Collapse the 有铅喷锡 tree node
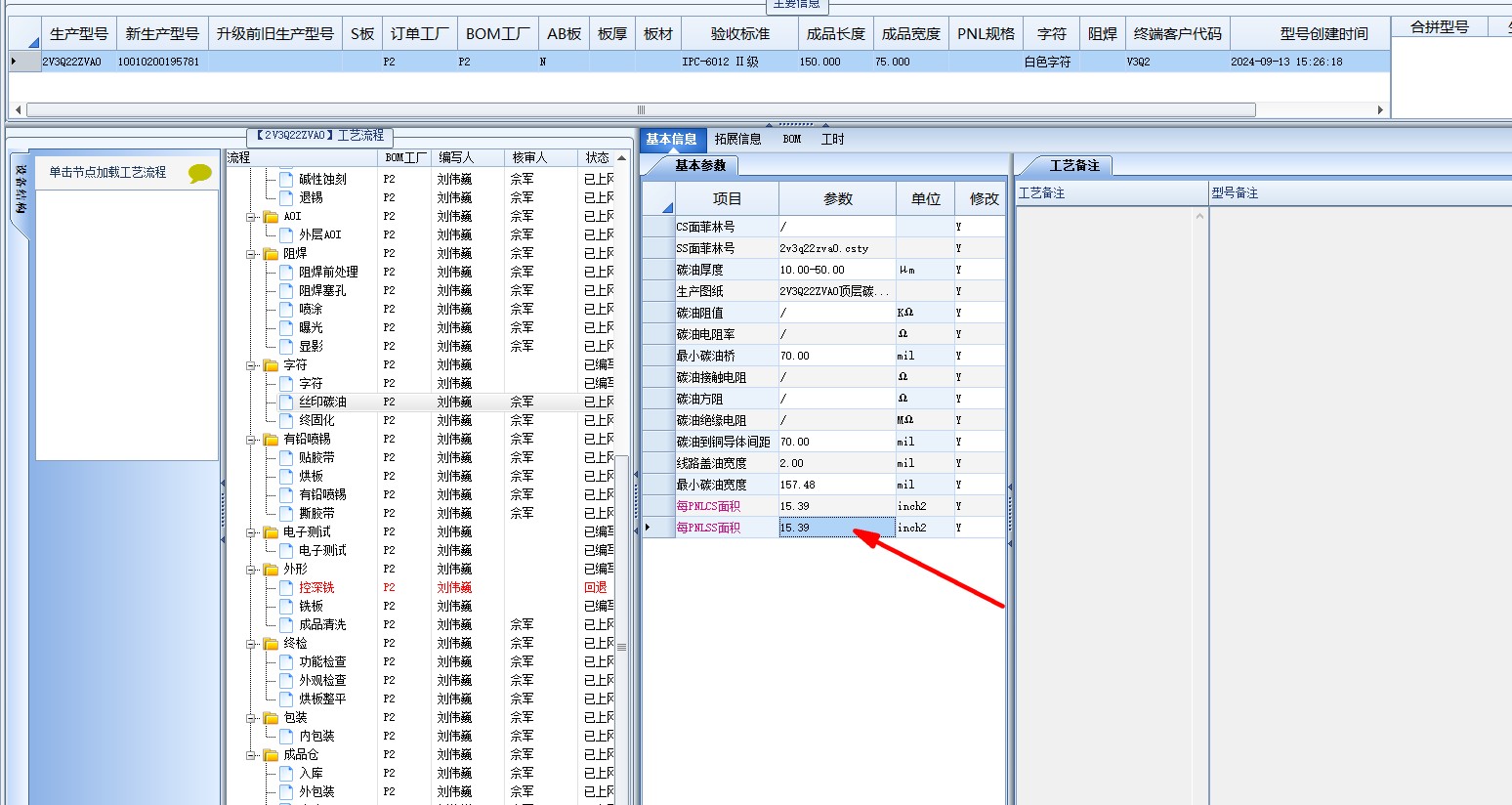 [x=252, y=440]
